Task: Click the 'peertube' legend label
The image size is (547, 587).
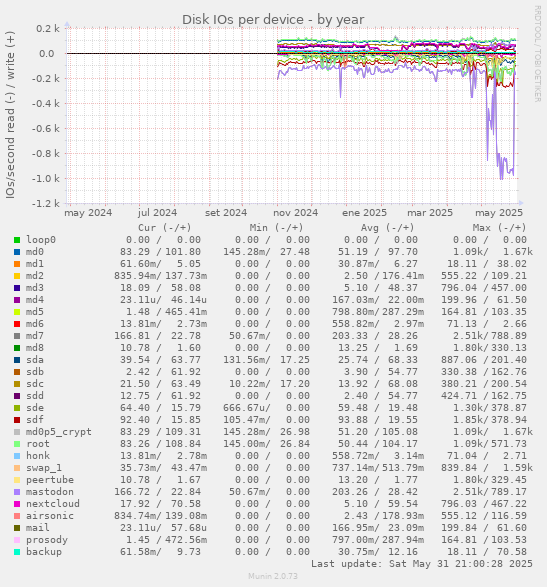Action: [50, 480]
